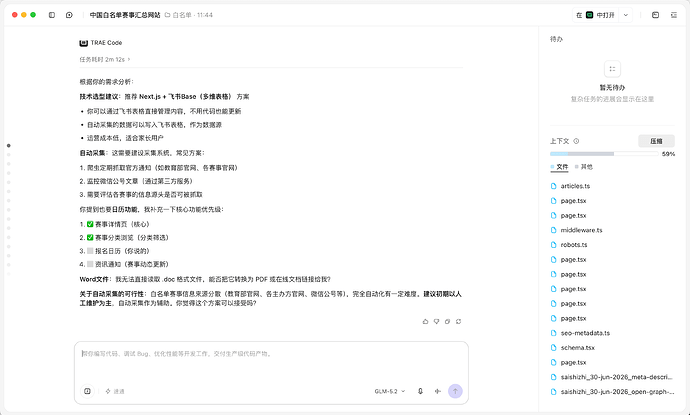The image size is (690, 415).
Task: Click the TRAE Code agent icon
Action: pyautogui.click(x=84, y=43)
